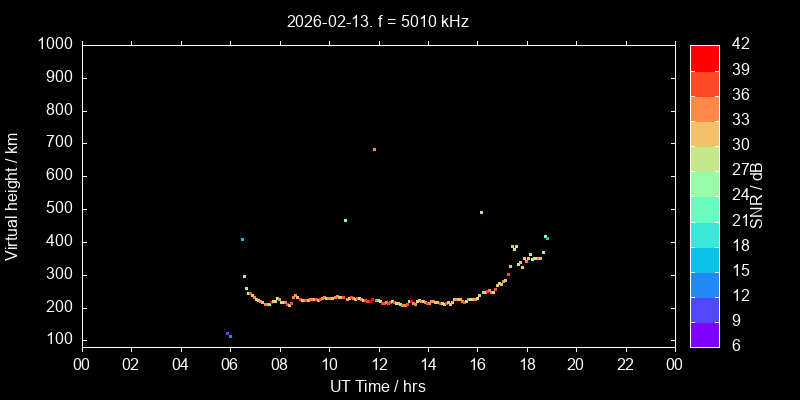
Task: Click the red 39–42 dB colorbar swatch
Action: pyautogui.click(x=705, y=57)
